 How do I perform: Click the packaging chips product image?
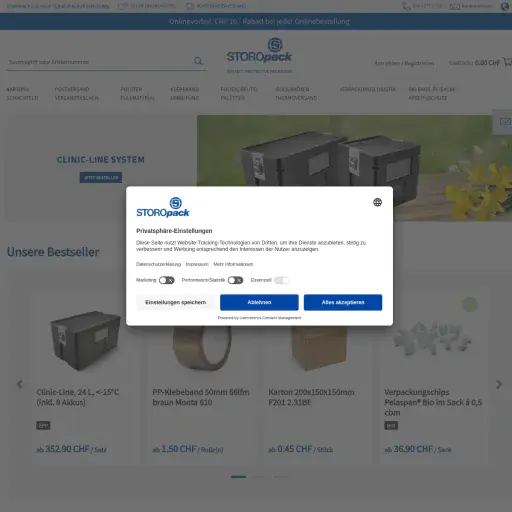tap(432, 340)
